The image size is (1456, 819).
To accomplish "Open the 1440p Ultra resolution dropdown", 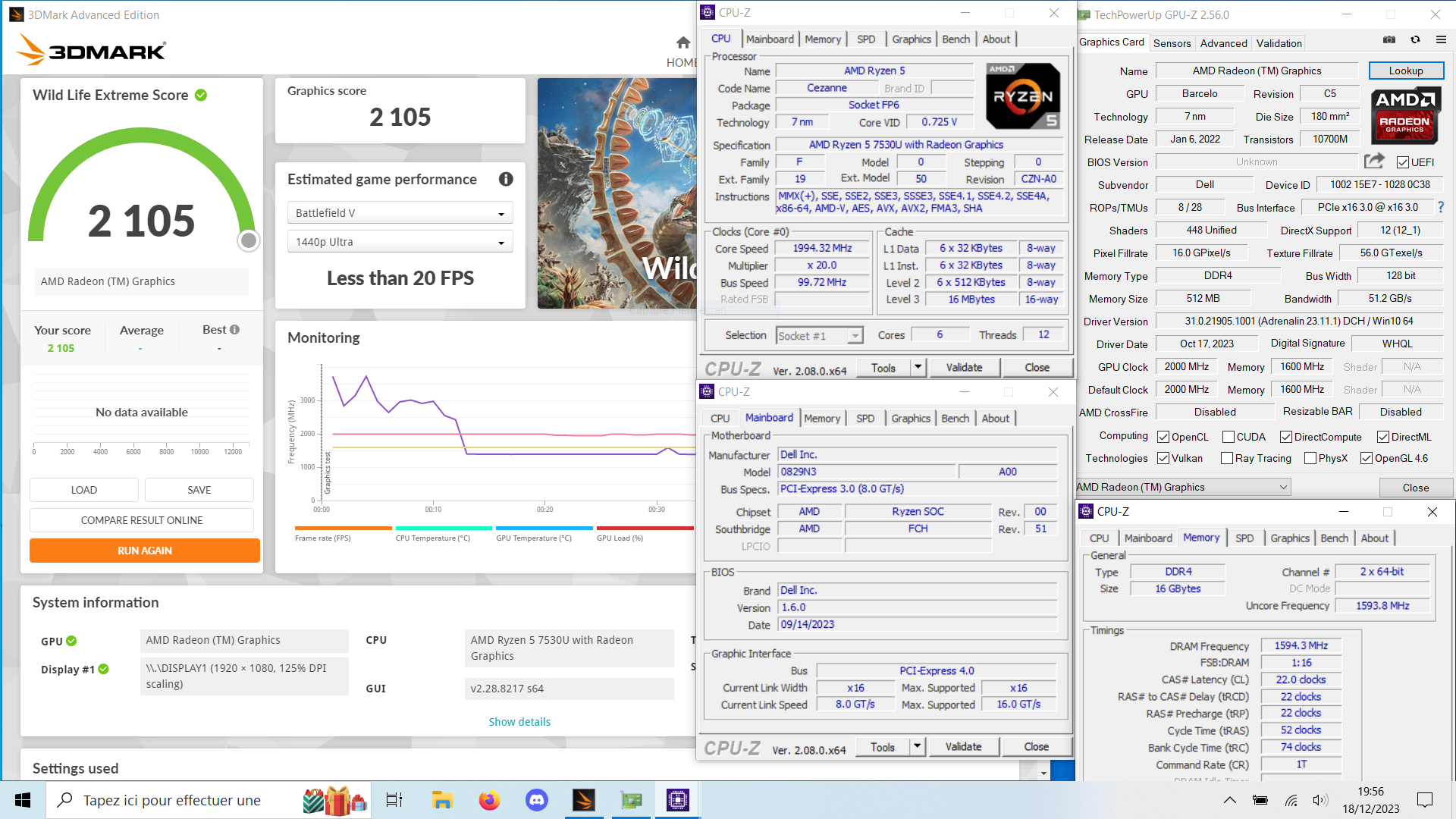I will point(400,241).
